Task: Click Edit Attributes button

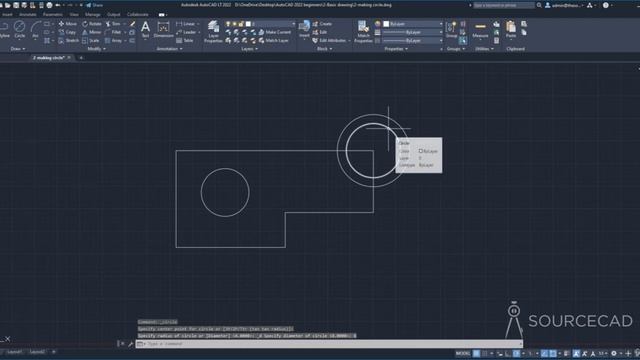Action: (x=329, y=40)
